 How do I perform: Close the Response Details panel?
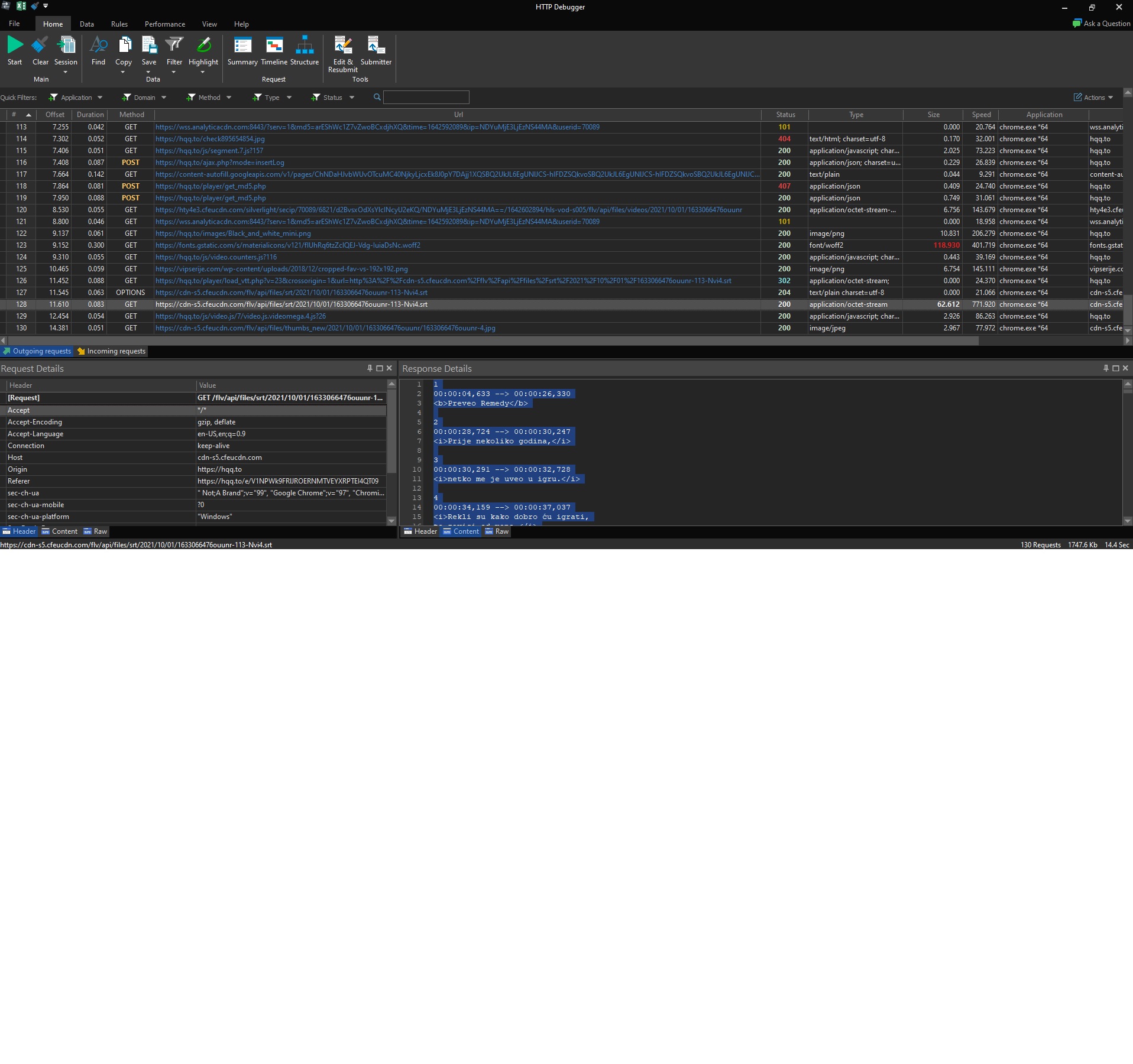point(1125,368)
